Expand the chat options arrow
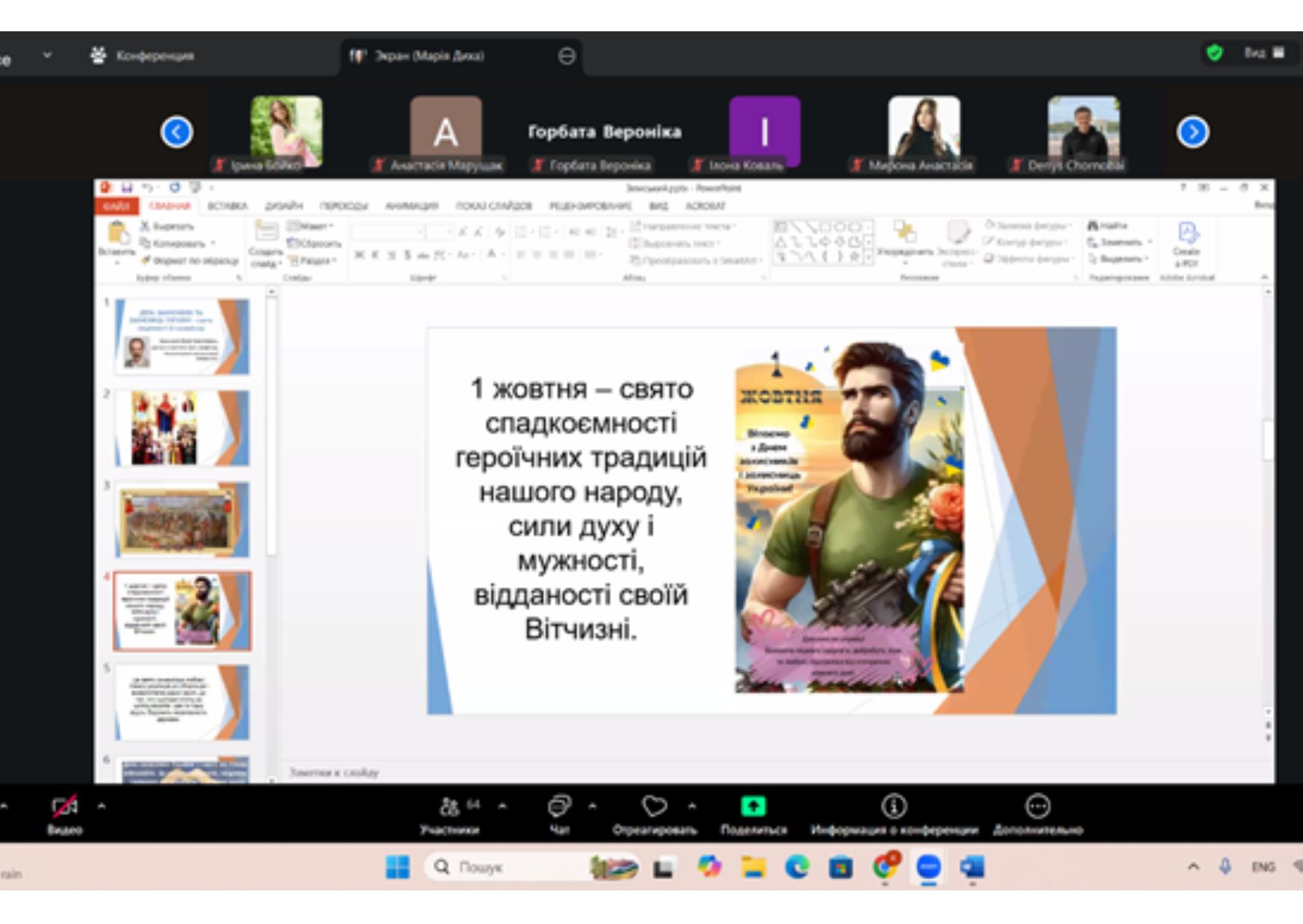Viewport: 1303px width, 924px height. (593, 806)
